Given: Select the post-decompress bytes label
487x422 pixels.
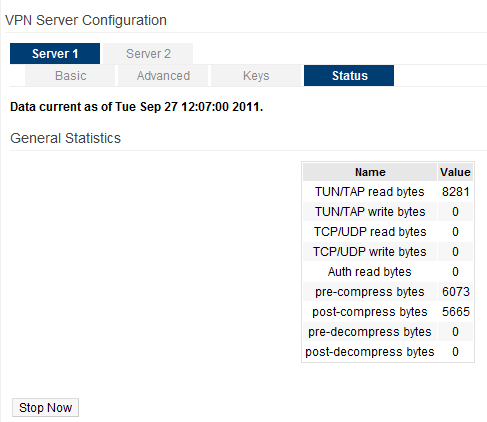Looking at the screenshot, I should click(370, 352).
